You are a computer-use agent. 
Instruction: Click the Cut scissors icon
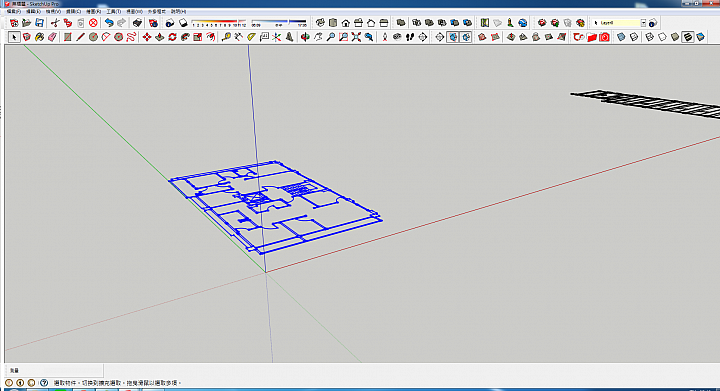(x=55, y=22)
